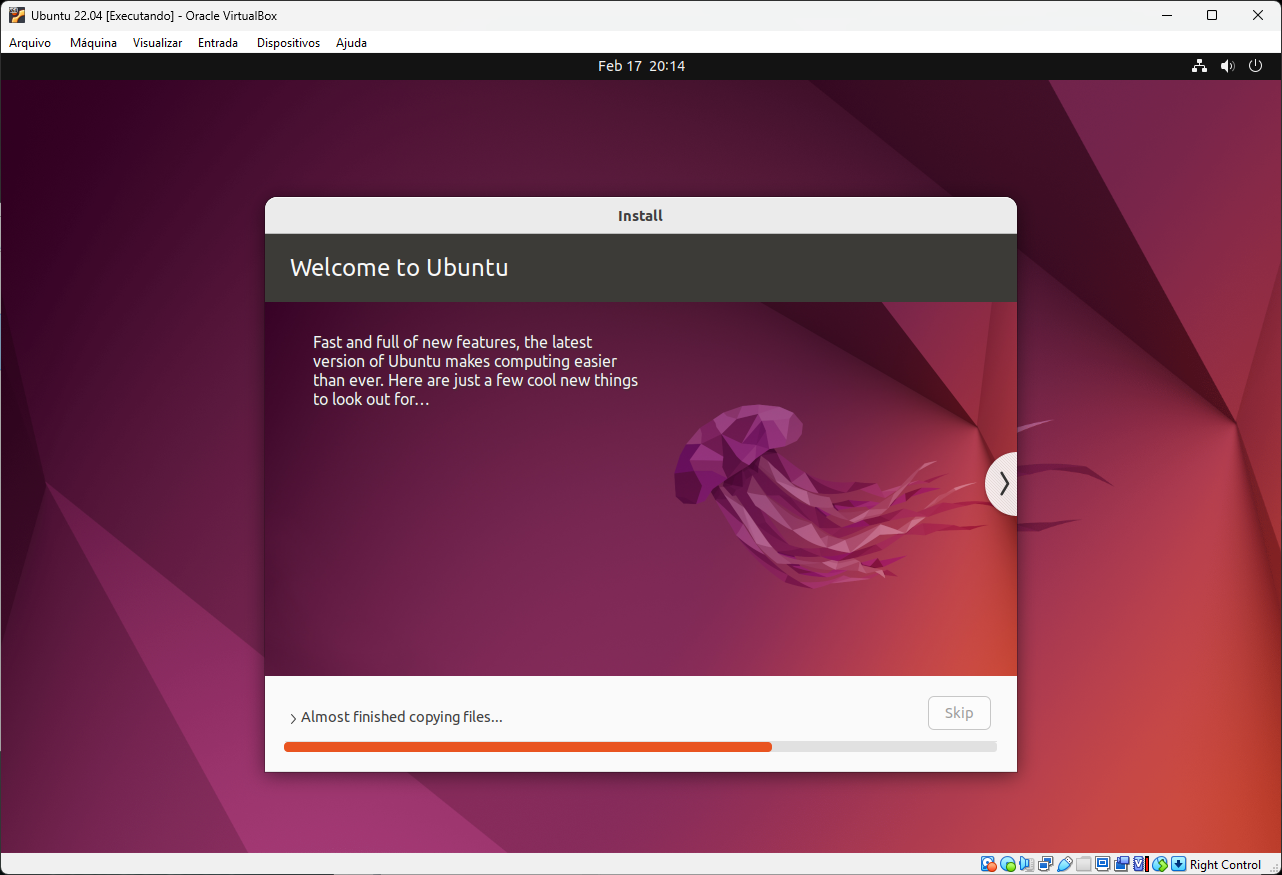
Task: Open the Ubuntu network icon in top bar
Action: point(1199,66)
